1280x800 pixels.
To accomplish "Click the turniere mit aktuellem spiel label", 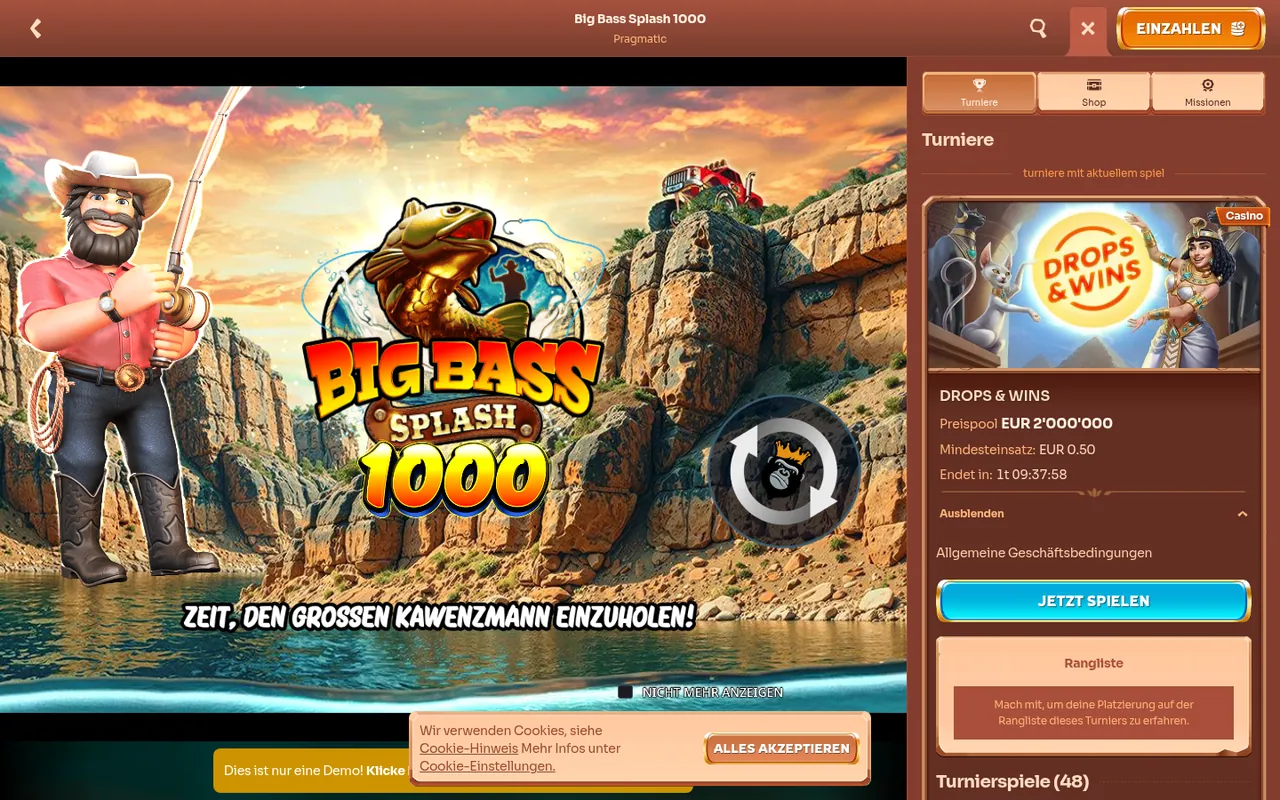I will [x=1094, y=173].
